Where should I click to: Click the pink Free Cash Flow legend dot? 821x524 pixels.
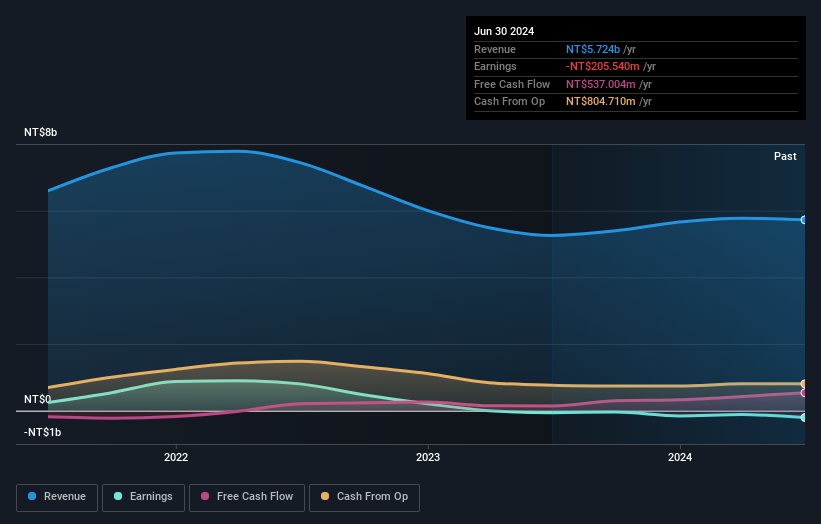[205, 496]
